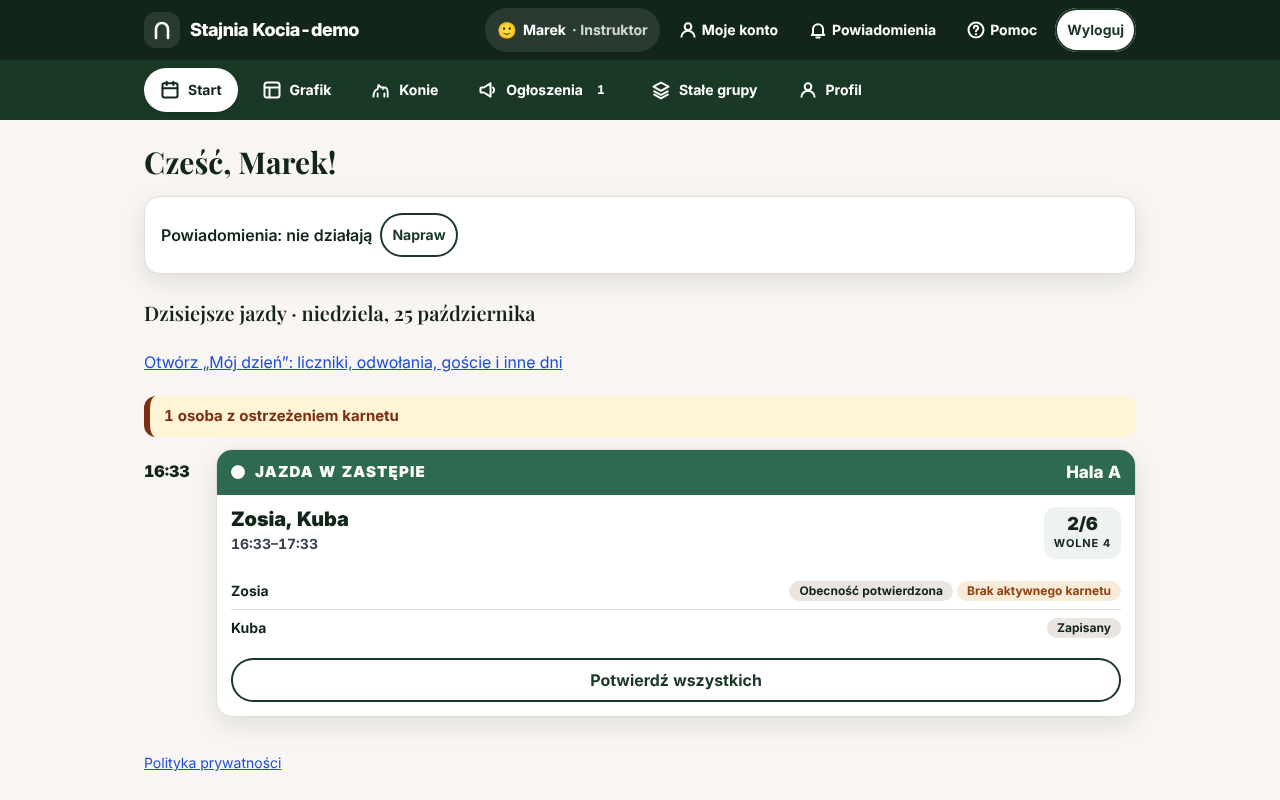
Task: Click participant name Kuba in the list
Action: [x=249, y=628]
